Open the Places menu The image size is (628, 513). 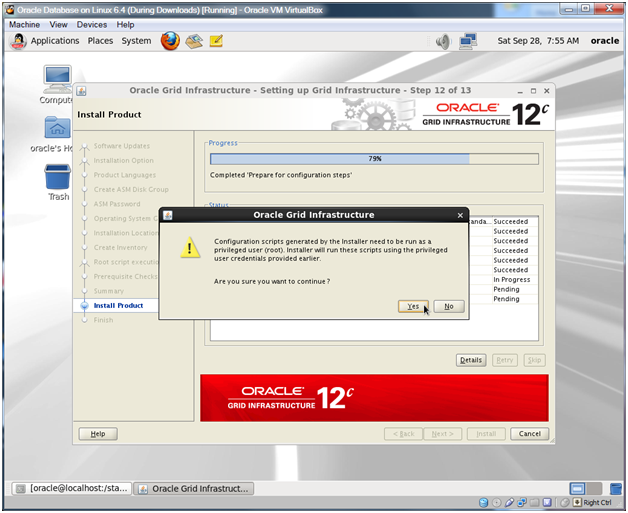click(x=100, y=41)
